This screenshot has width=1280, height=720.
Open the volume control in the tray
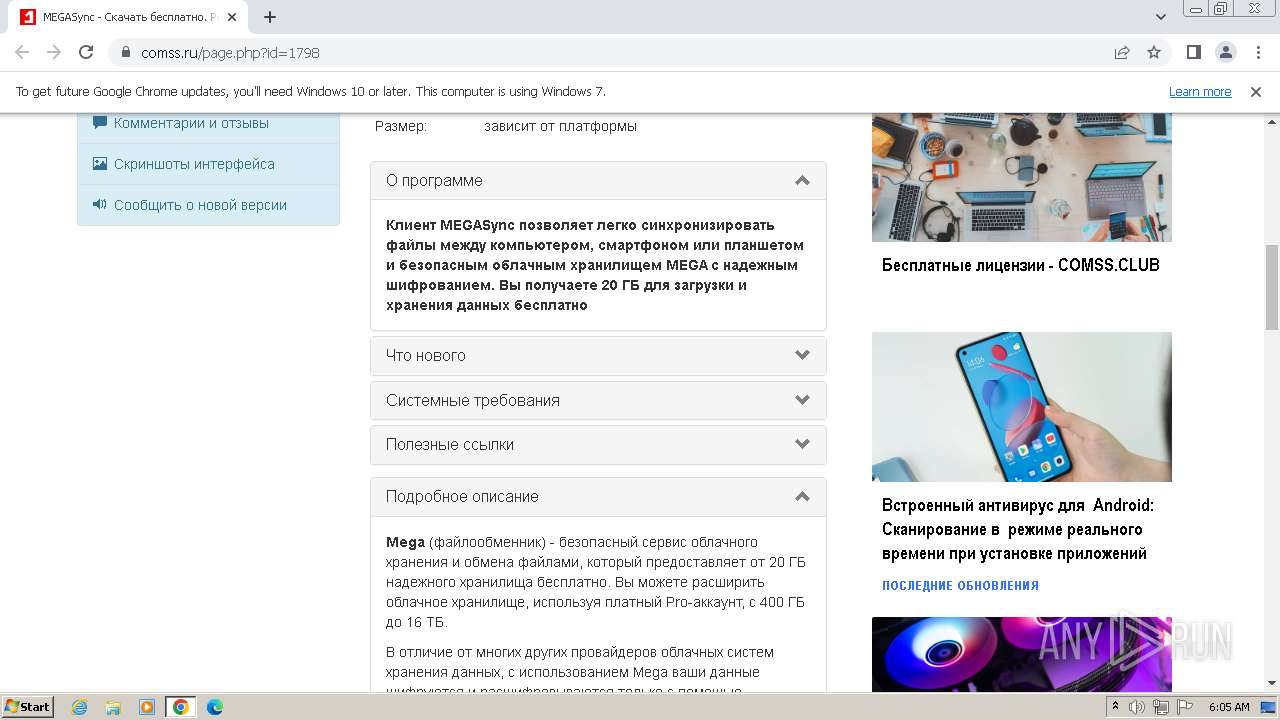pos(1137,707)
